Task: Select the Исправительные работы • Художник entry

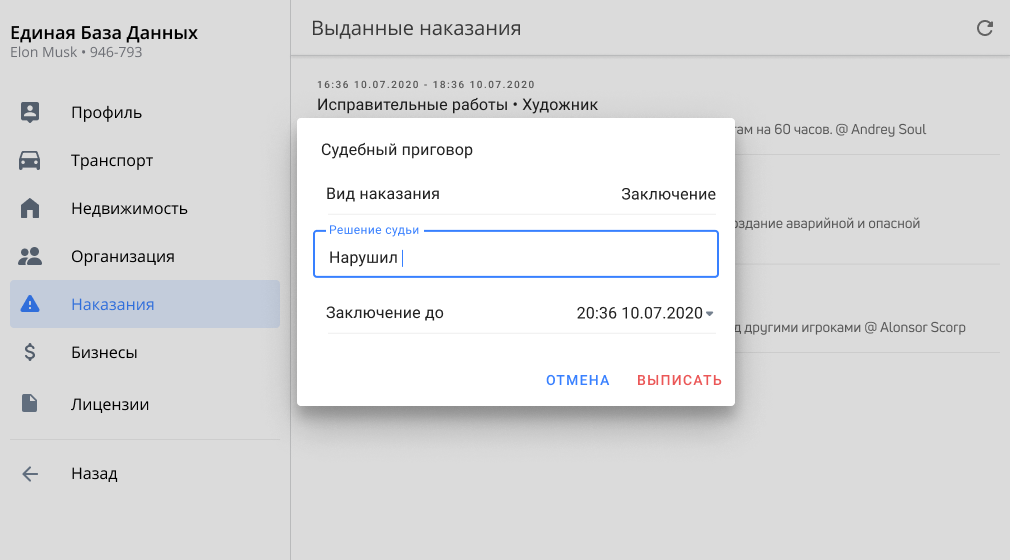Action: tap(457, 104)
